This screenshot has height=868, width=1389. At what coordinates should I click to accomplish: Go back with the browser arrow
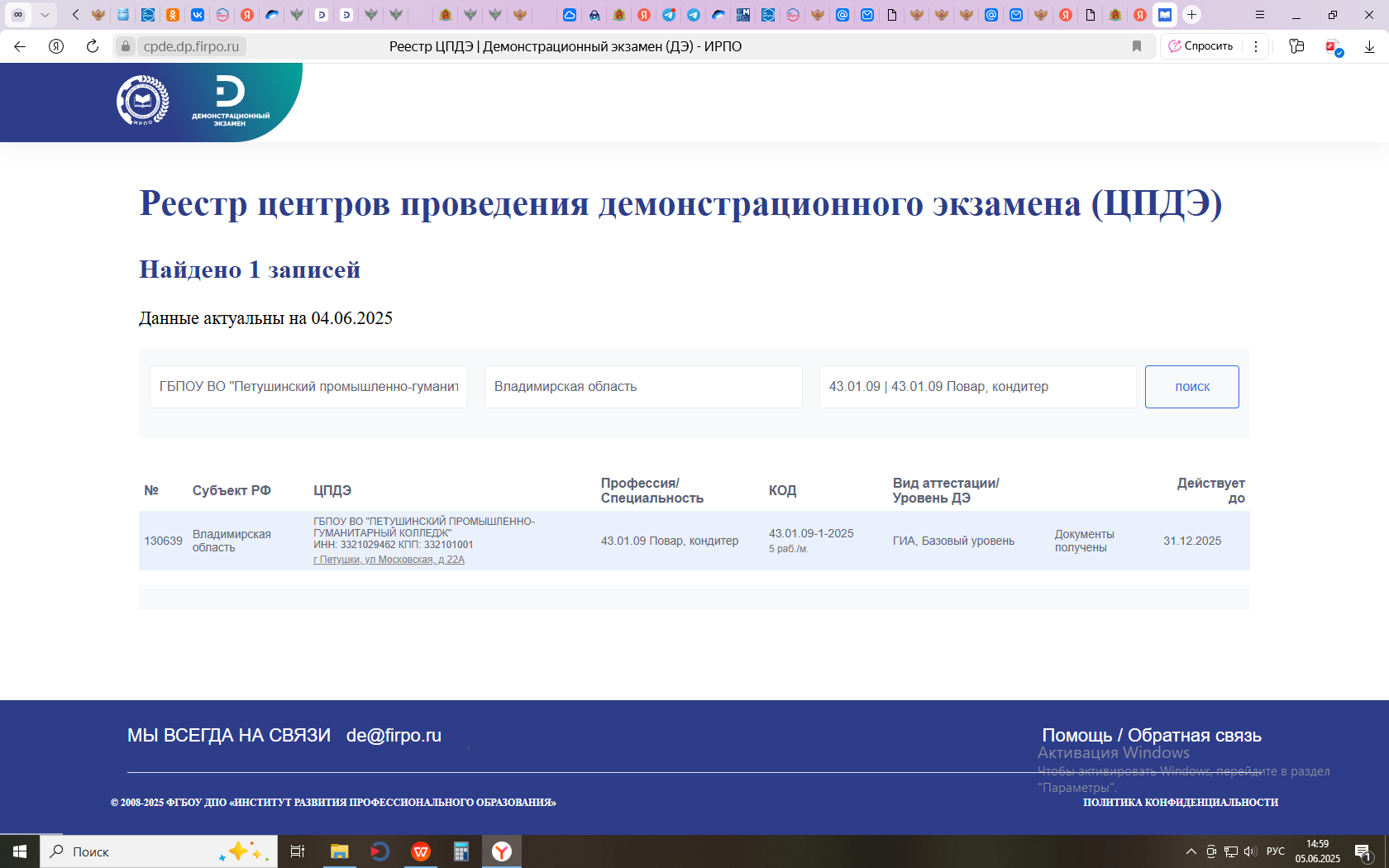[x=20, y=46]
